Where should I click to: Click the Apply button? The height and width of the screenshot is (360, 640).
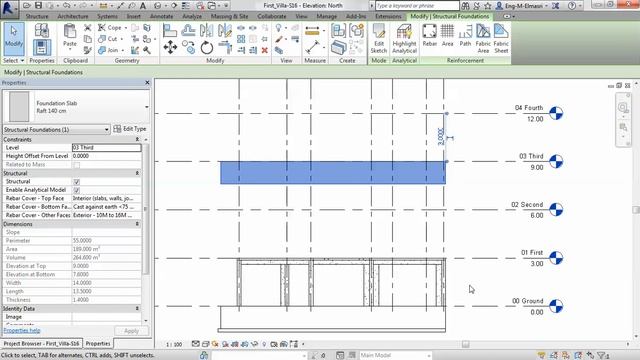click(x=131, y=331)
